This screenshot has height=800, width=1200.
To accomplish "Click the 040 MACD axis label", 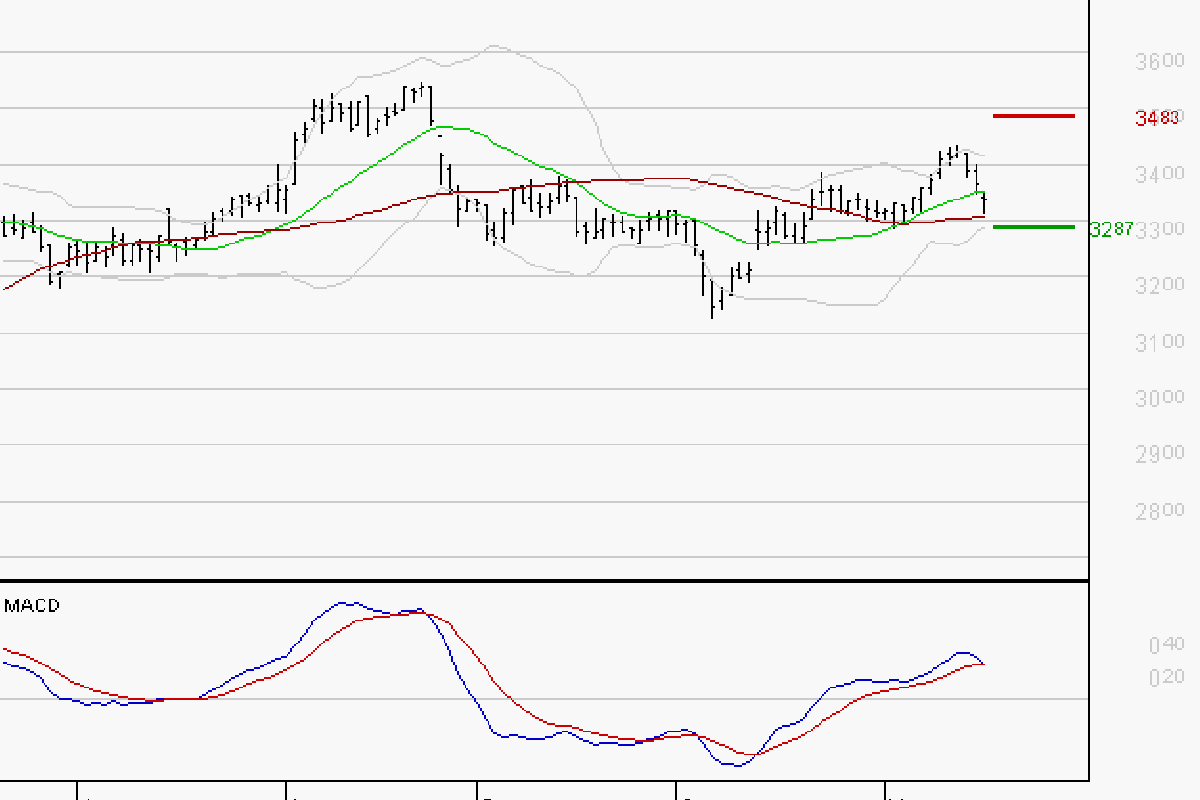I will pos(1167,644).
